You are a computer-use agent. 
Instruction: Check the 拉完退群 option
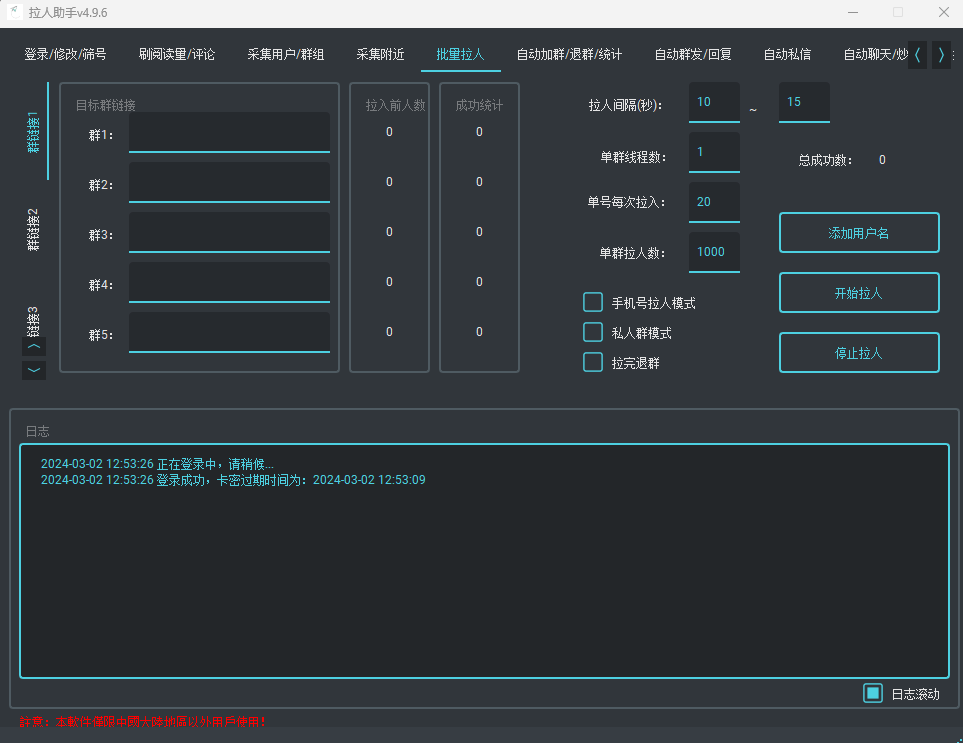coord(593,363)
